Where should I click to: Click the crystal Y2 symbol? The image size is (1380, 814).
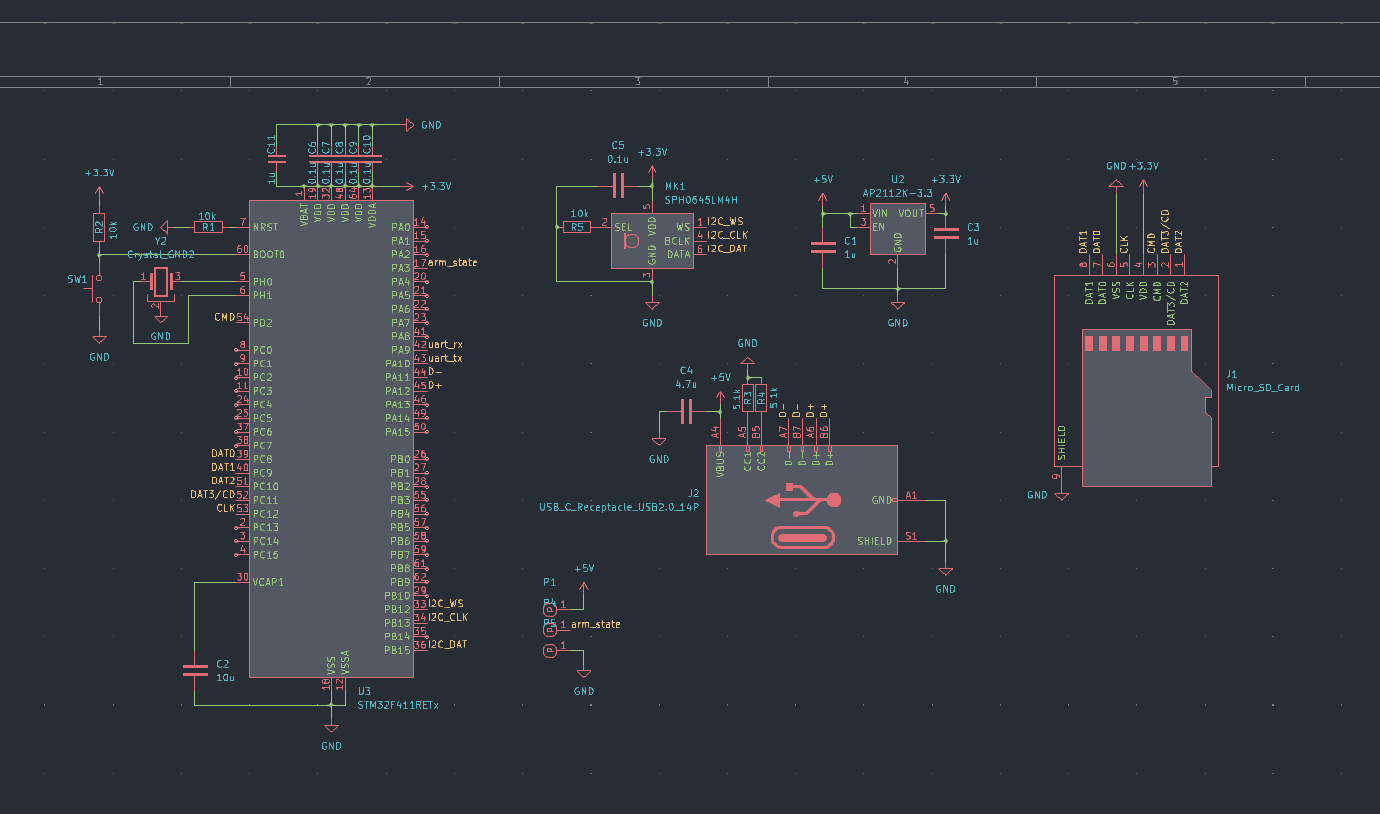160,284
